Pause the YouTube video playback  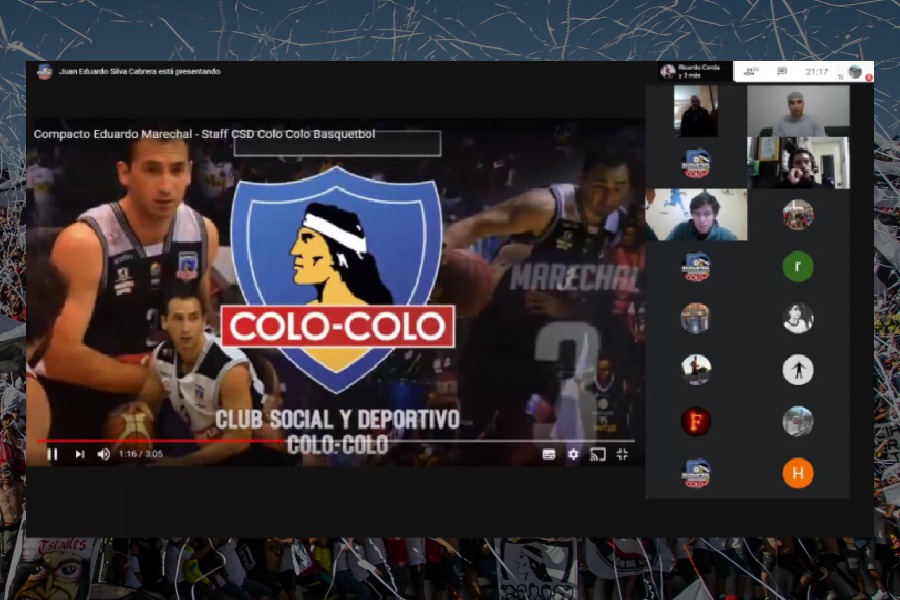[52, 454]
